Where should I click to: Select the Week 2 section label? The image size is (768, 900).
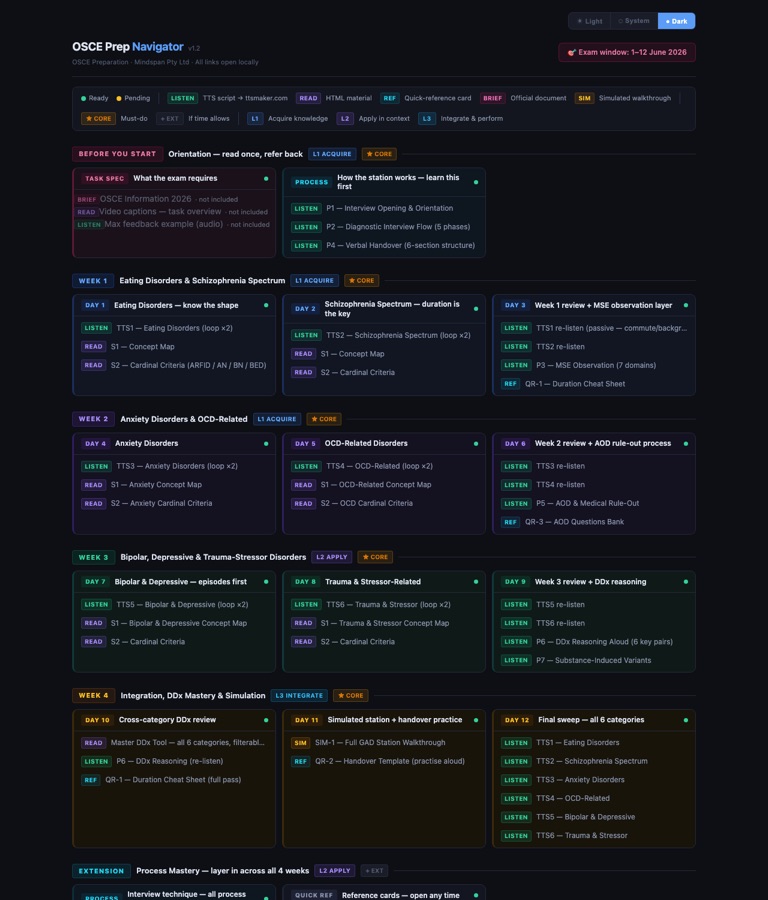pyautogui.click(x=93, y=419)
